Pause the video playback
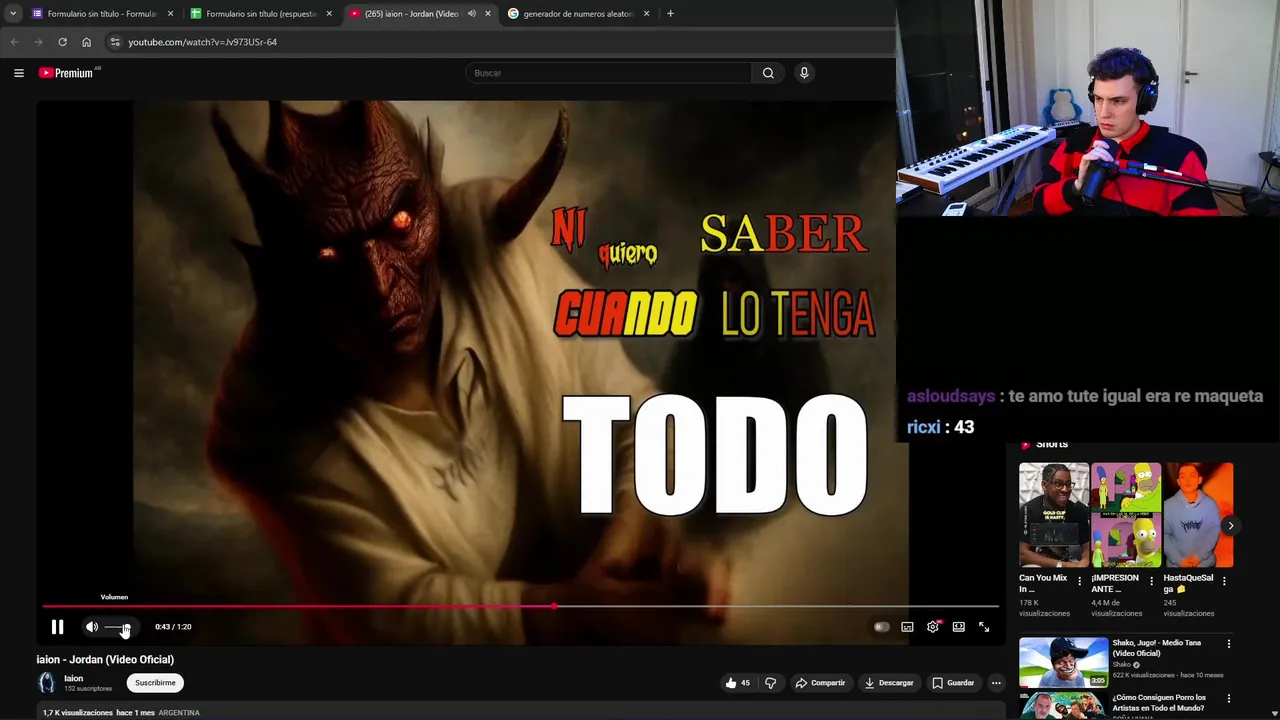Image resolution: width=1280 pixels, height=720 pixels. 57,627
